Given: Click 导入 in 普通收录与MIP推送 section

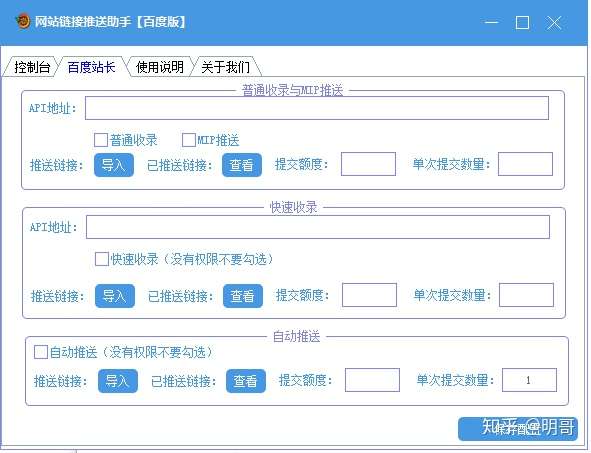Looking at the screenshot, I should 114,165.
